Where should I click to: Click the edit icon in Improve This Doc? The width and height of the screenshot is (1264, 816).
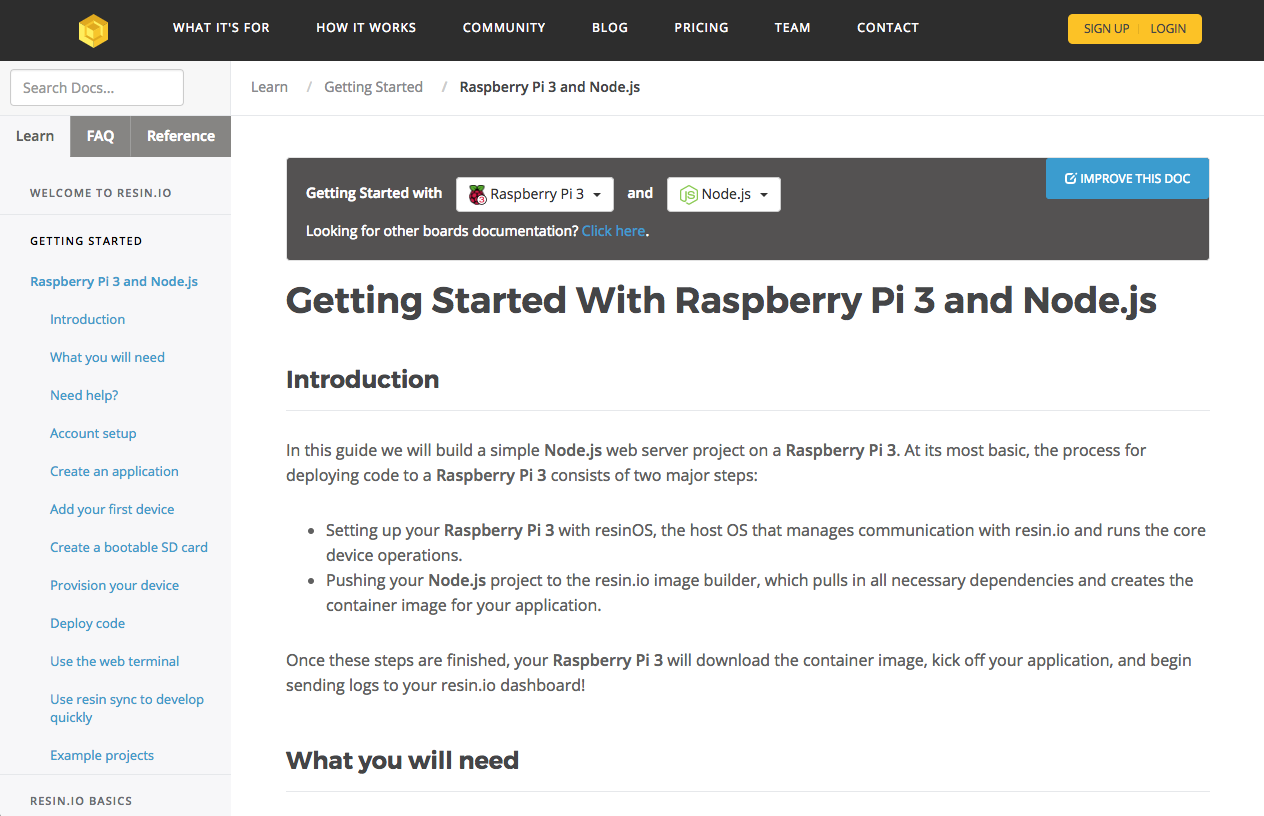[x=1070, y=179]
